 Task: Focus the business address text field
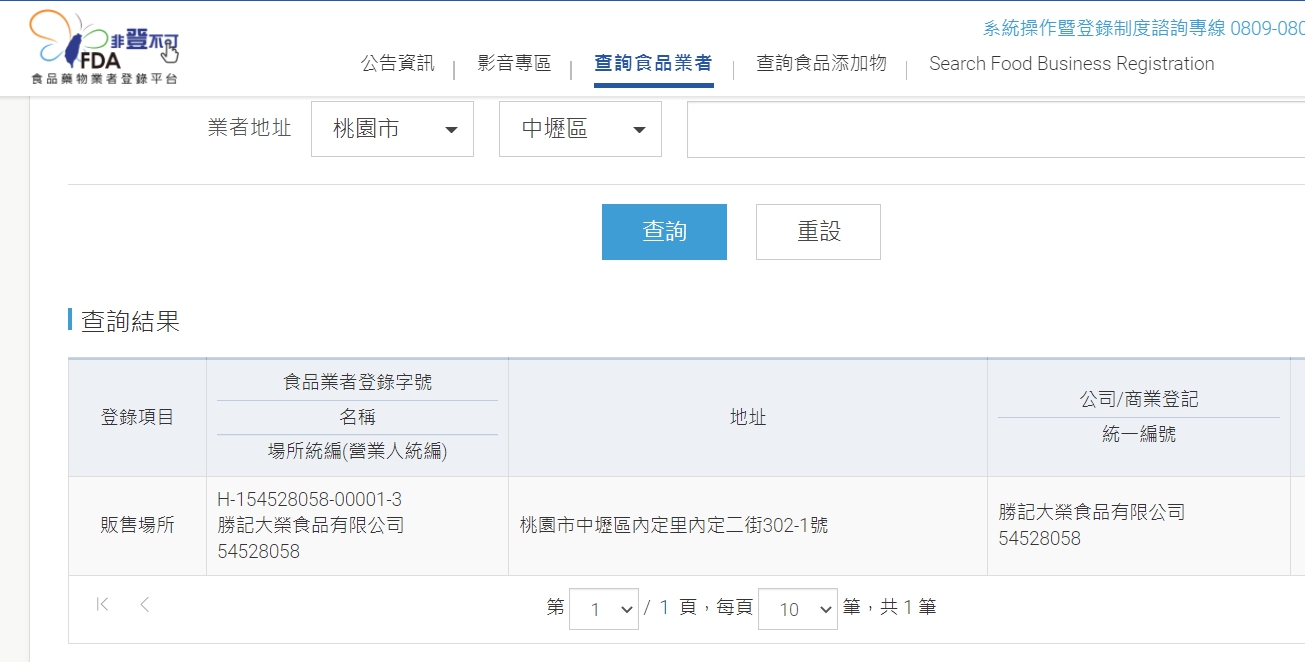point(995,129)
